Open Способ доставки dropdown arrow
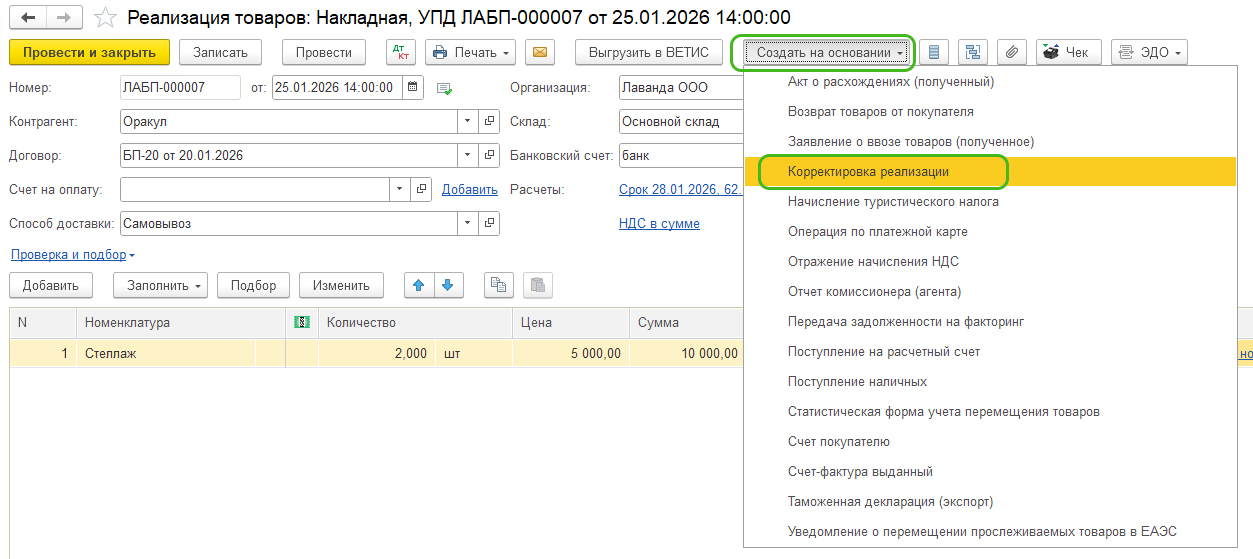The width and height of the screenshot is (1253, 559). pos(468,223)
